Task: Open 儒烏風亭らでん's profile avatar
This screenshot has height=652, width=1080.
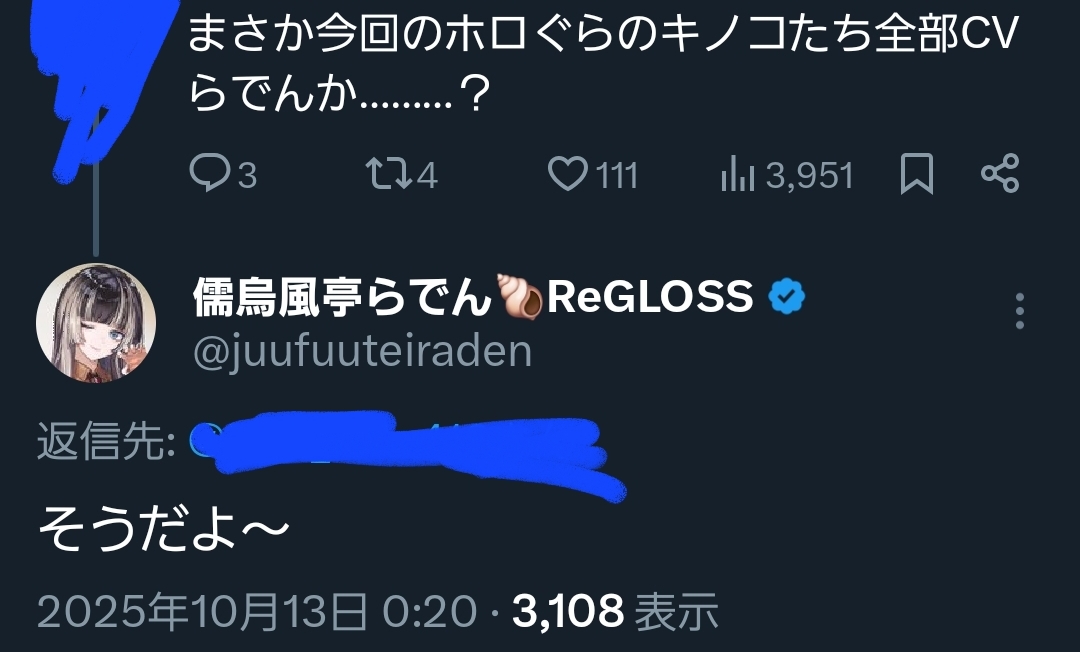Action: click(96, 323)
